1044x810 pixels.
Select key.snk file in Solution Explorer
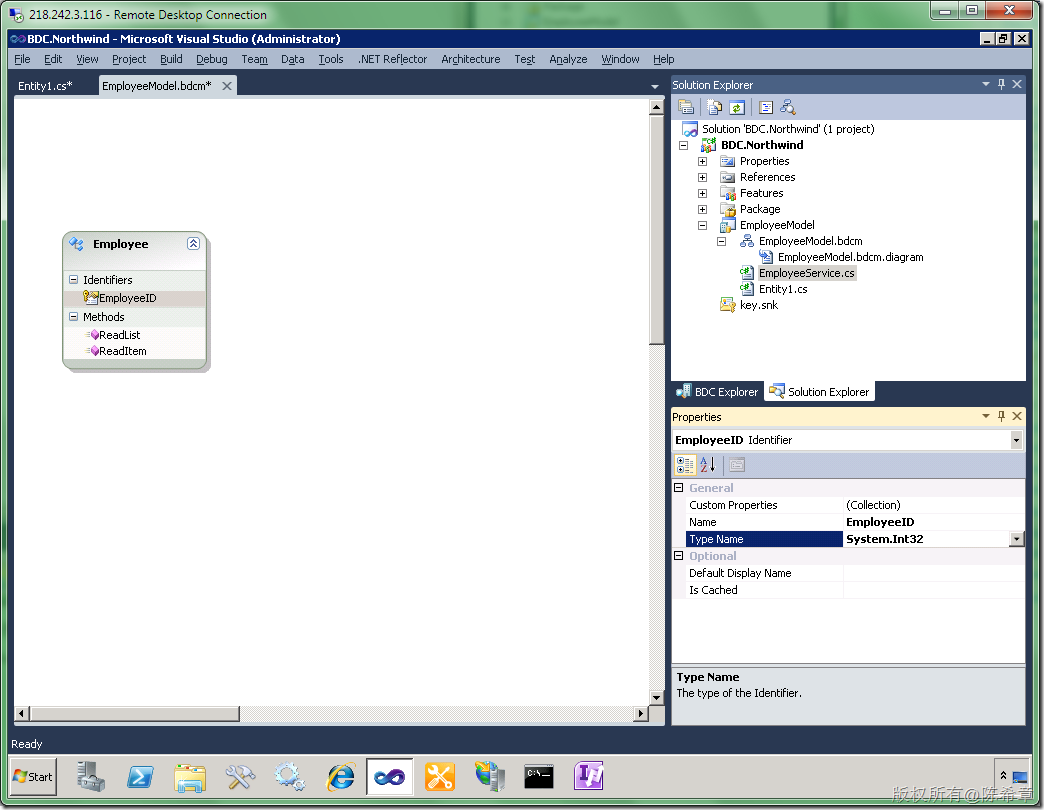759,305
